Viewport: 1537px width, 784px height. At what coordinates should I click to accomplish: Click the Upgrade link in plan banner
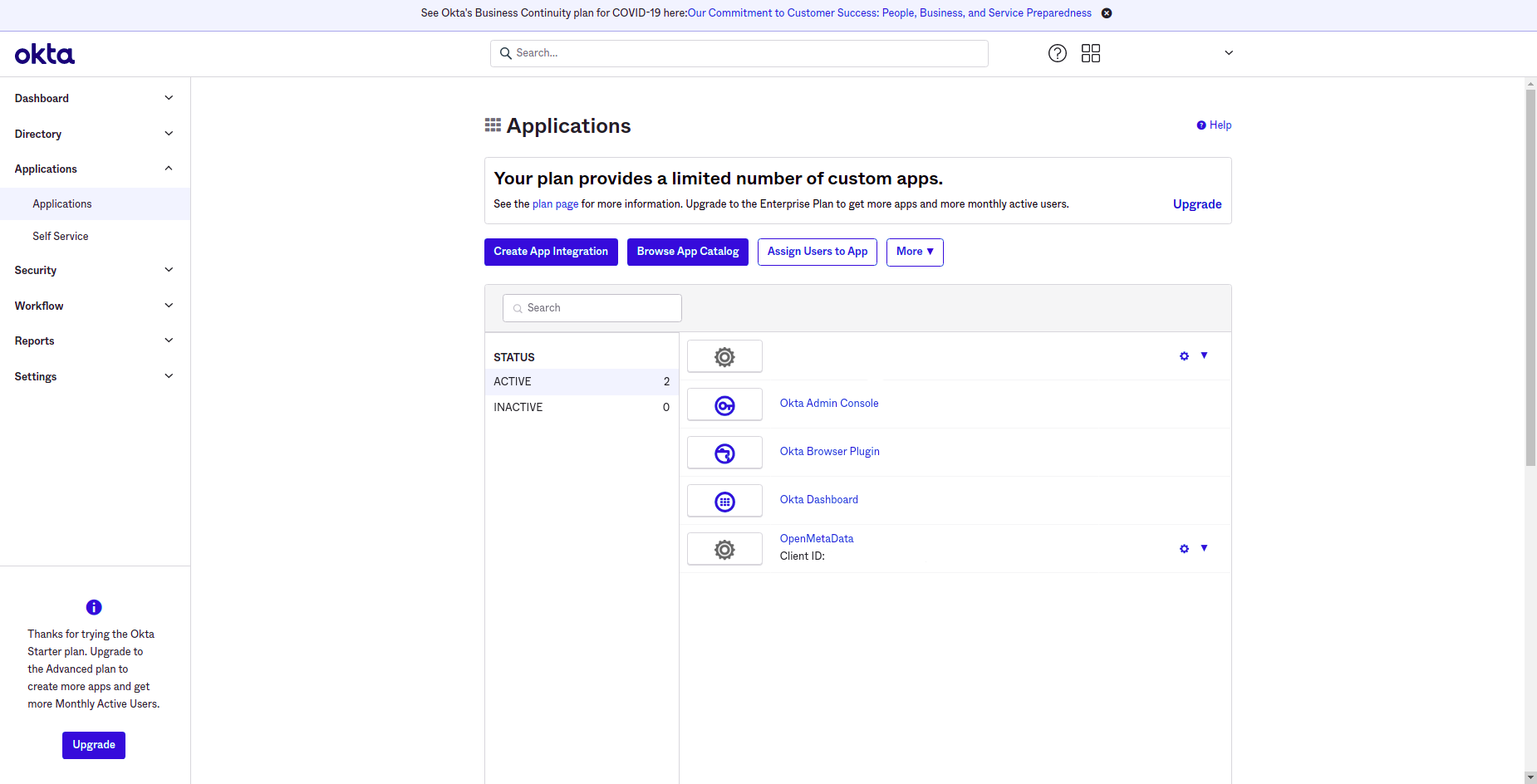point(1197,204)
